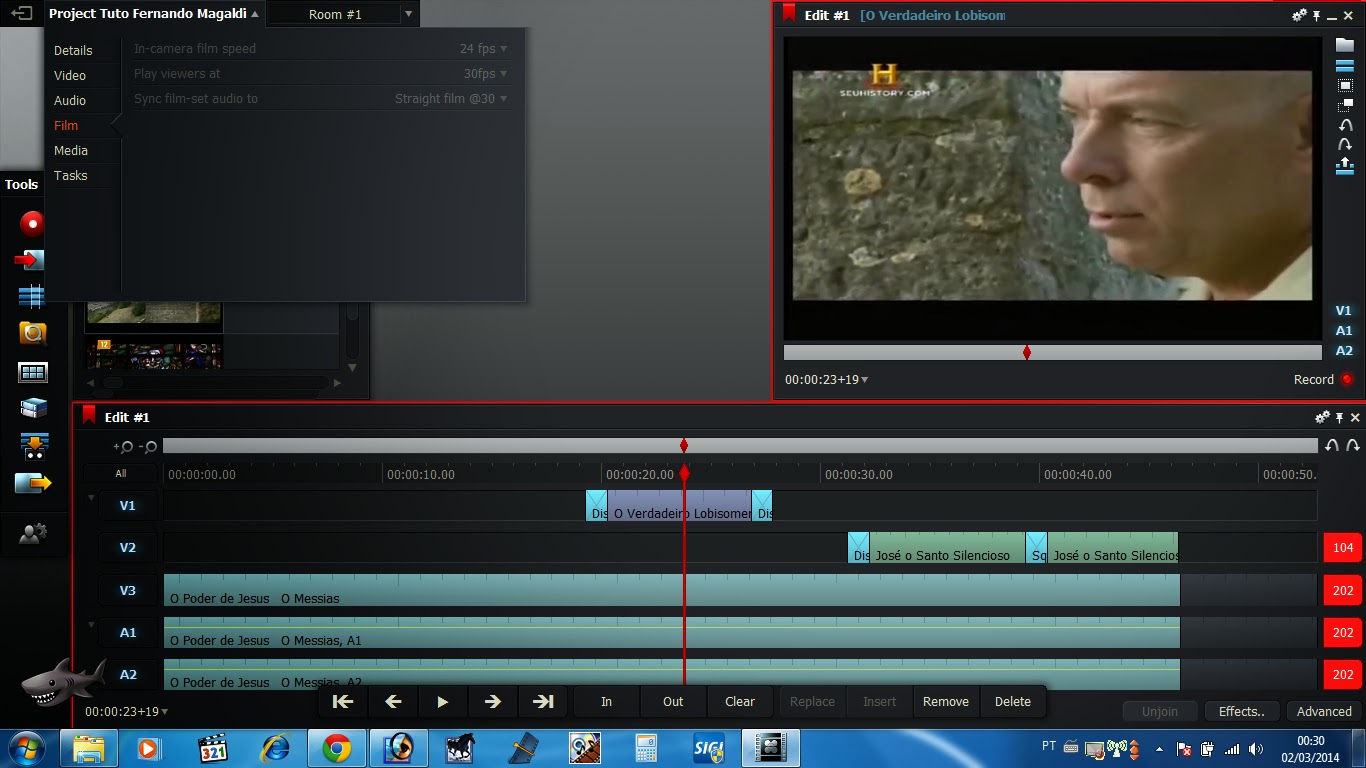Open viewer settings gears icon

[1299, 15]
